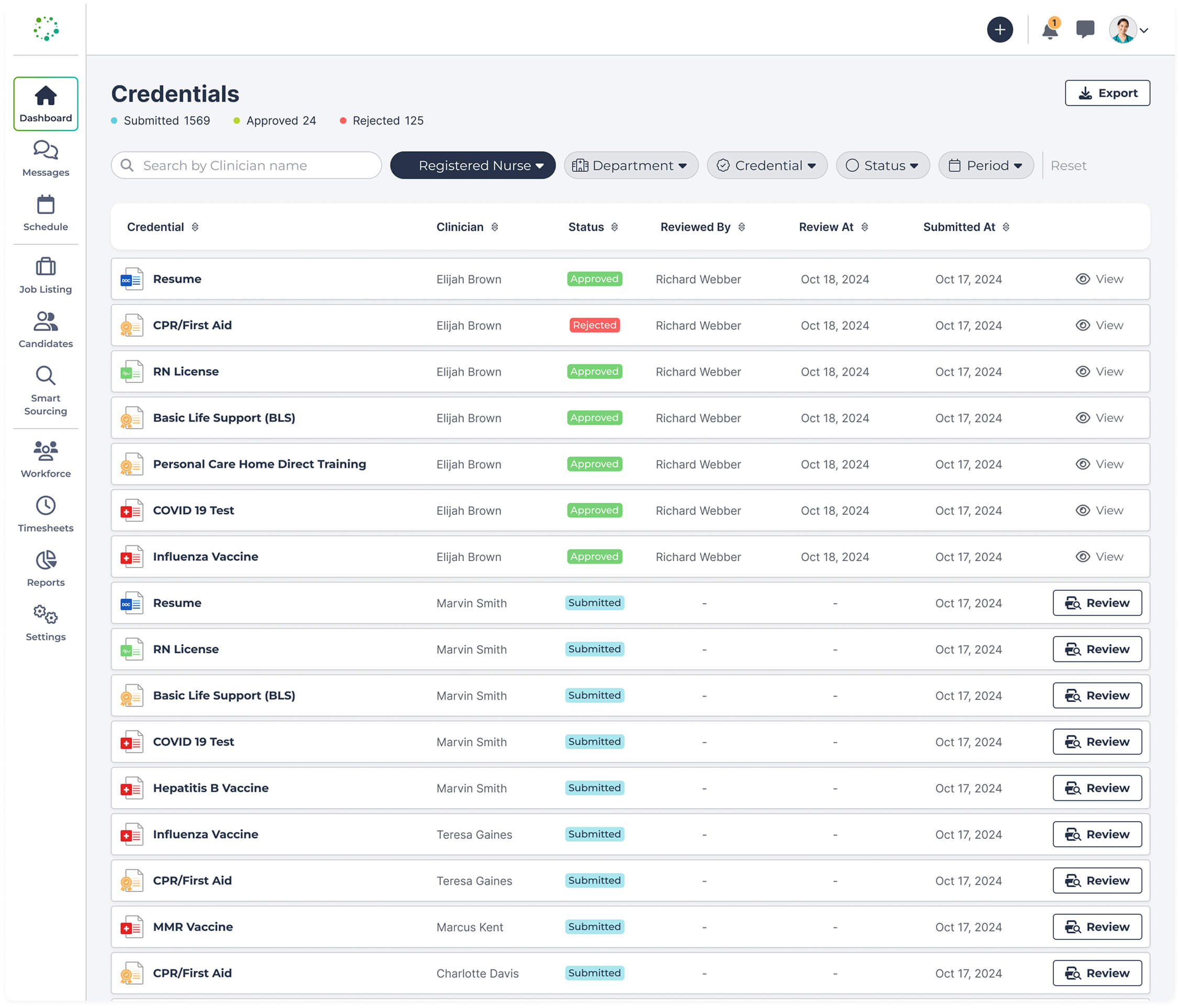1180x1008 pixels.
Task: Switch to Messages in sidebar
Action: point(46,159)
